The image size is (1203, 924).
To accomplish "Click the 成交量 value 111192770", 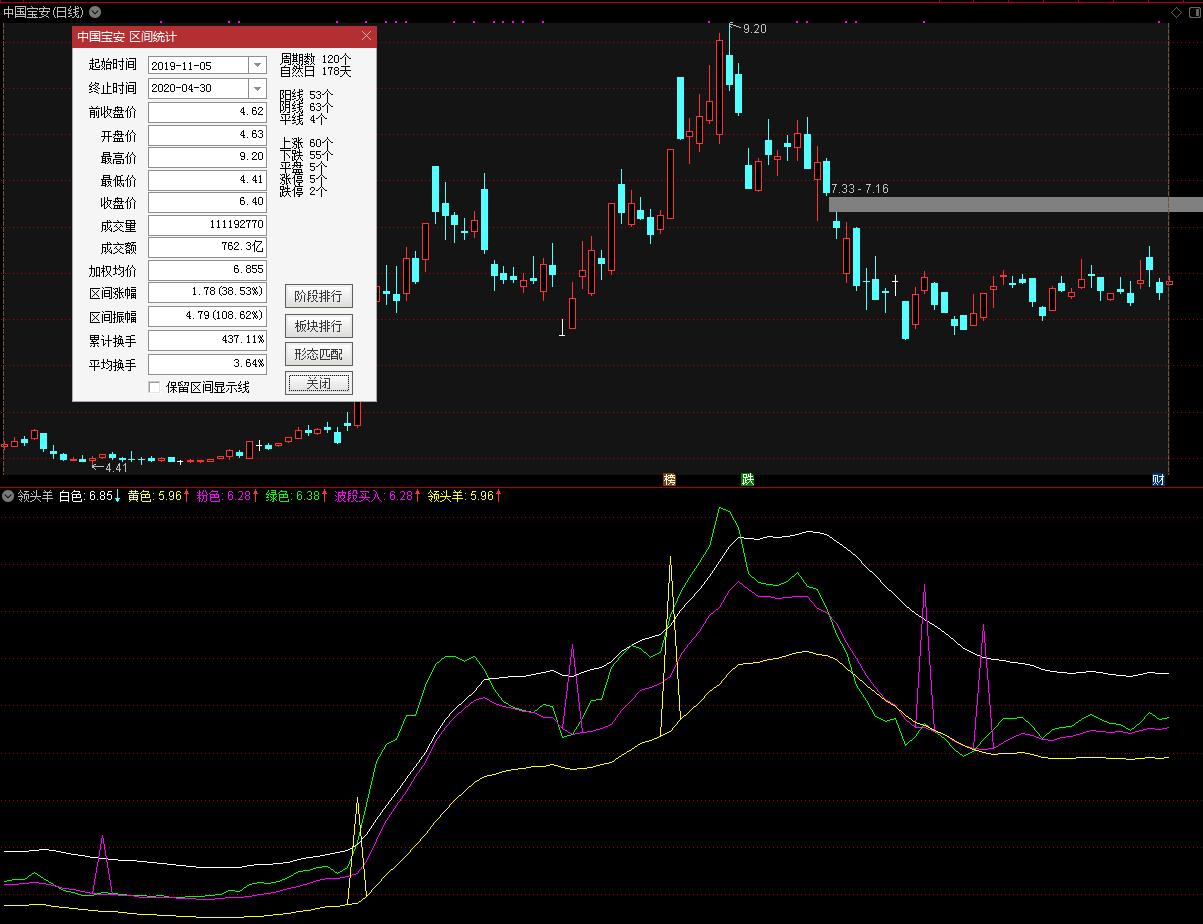I will click(x=207, y=226).
